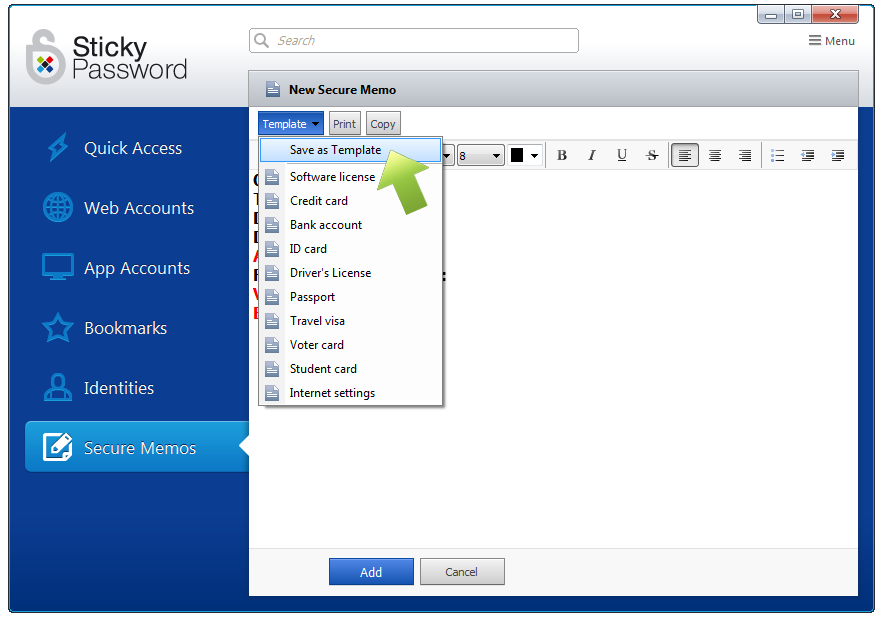Viewport: 881px width, 622px height.
Task: Click the Student card template icon
Action: (x=273, y=369)
